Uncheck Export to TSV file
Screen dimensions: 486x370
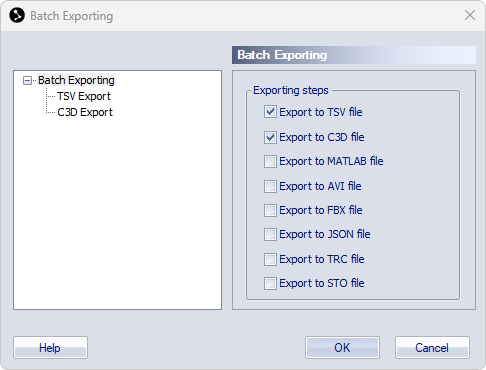pos(270,112)
